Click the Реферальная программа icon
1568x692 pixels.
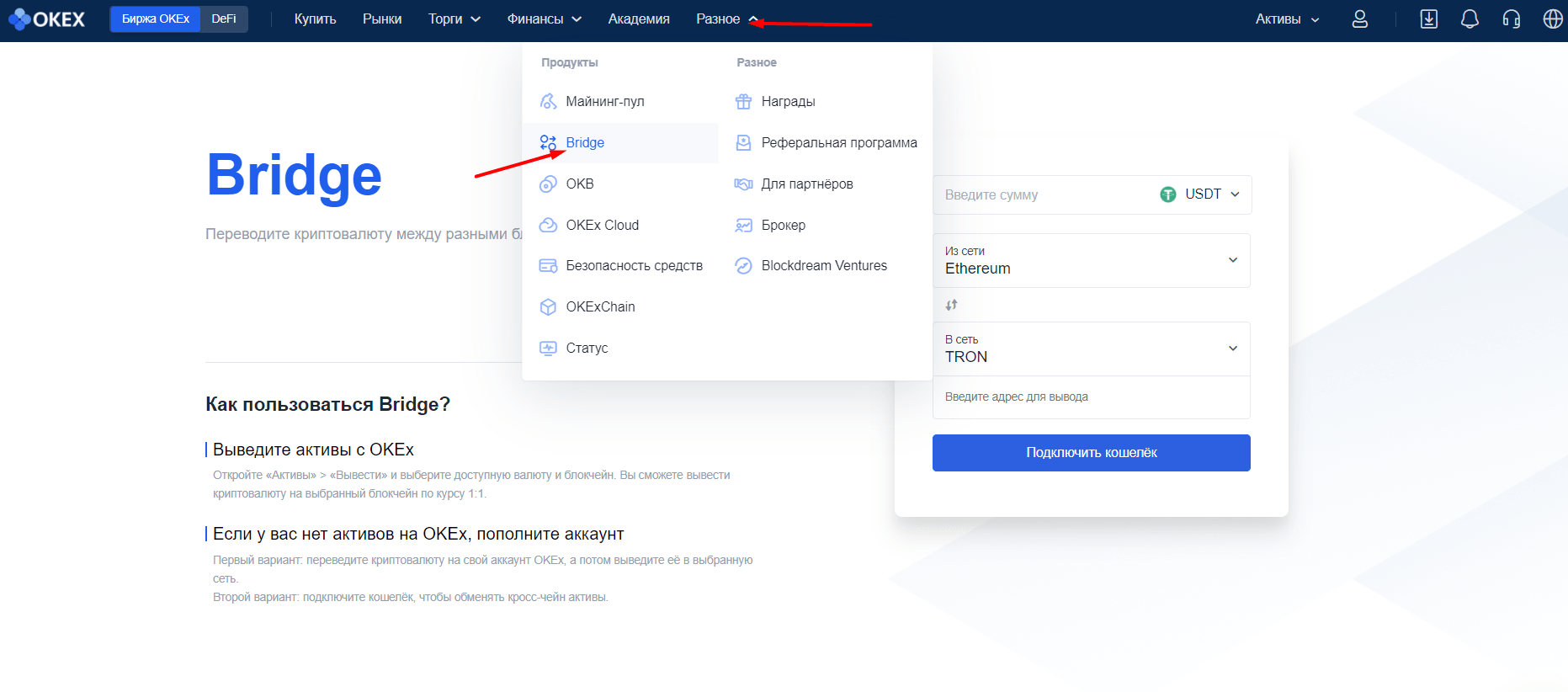point(743,142)
